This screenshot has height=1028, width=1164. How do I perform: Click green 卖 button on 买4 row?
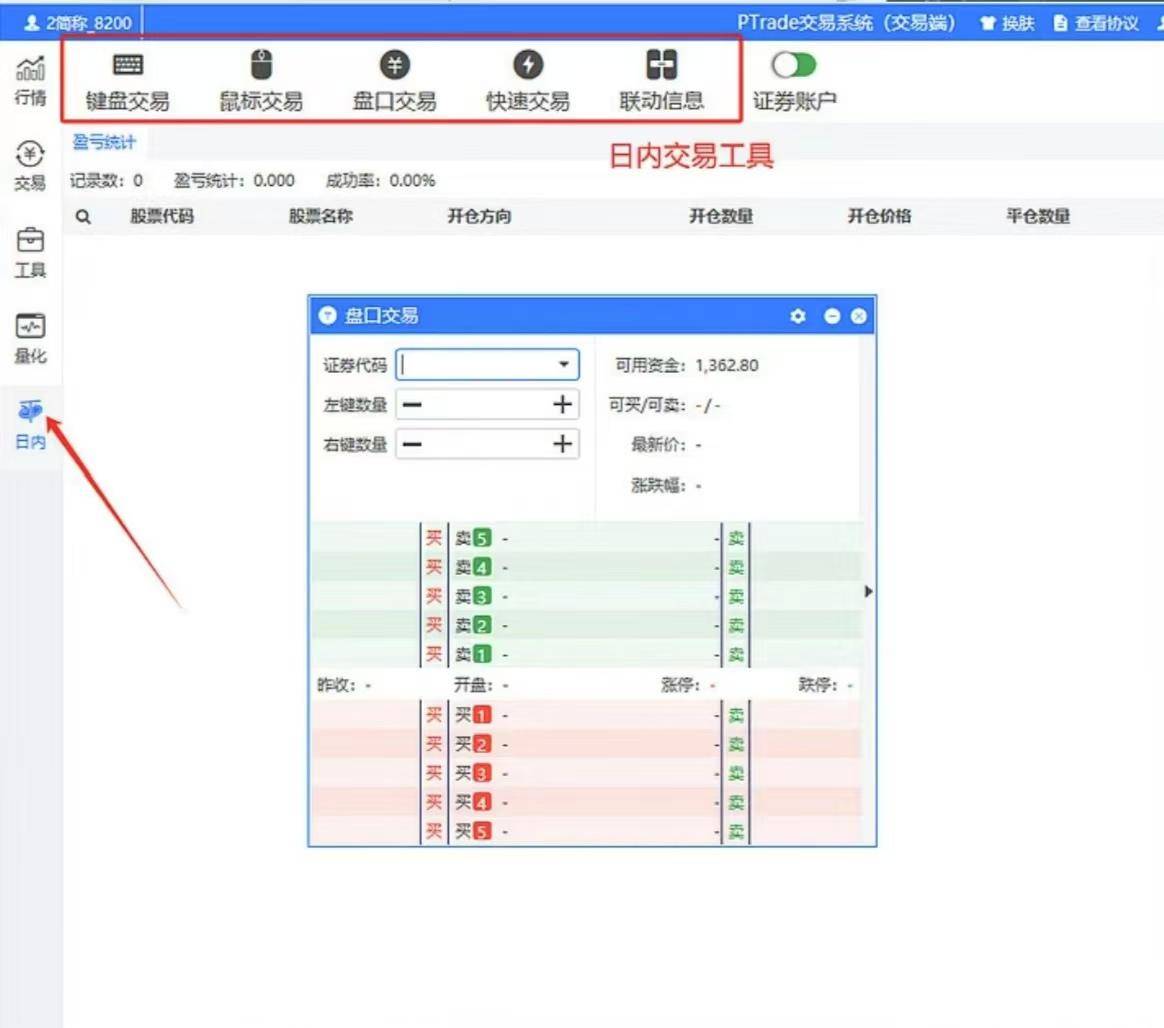736,802
